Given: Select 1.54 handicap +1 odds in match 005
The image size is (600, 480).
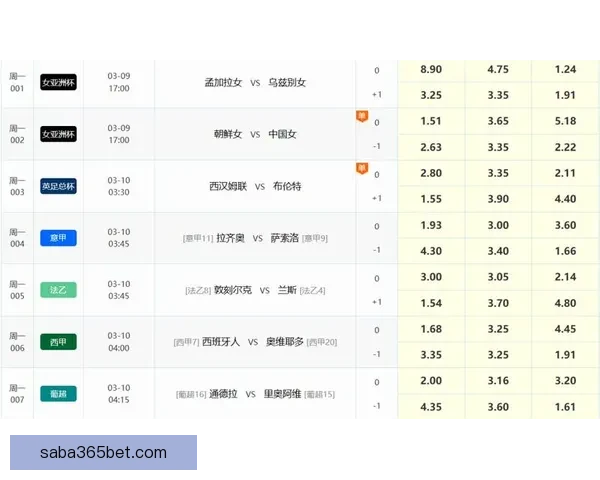Looking at the screenshot, I should click(x=431, y=303).
